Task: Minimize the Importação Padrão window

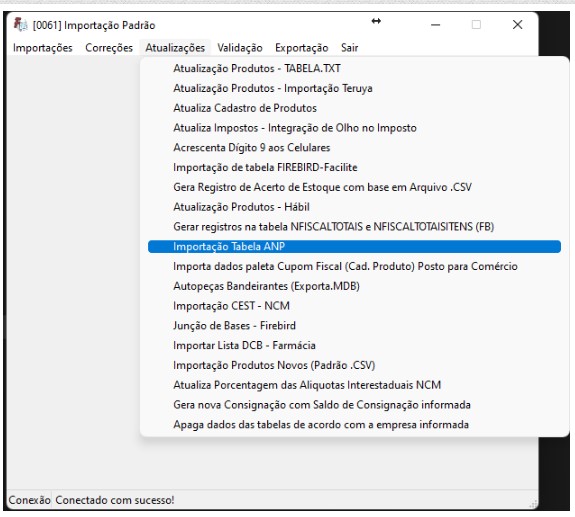Action: tap(435, 25)
